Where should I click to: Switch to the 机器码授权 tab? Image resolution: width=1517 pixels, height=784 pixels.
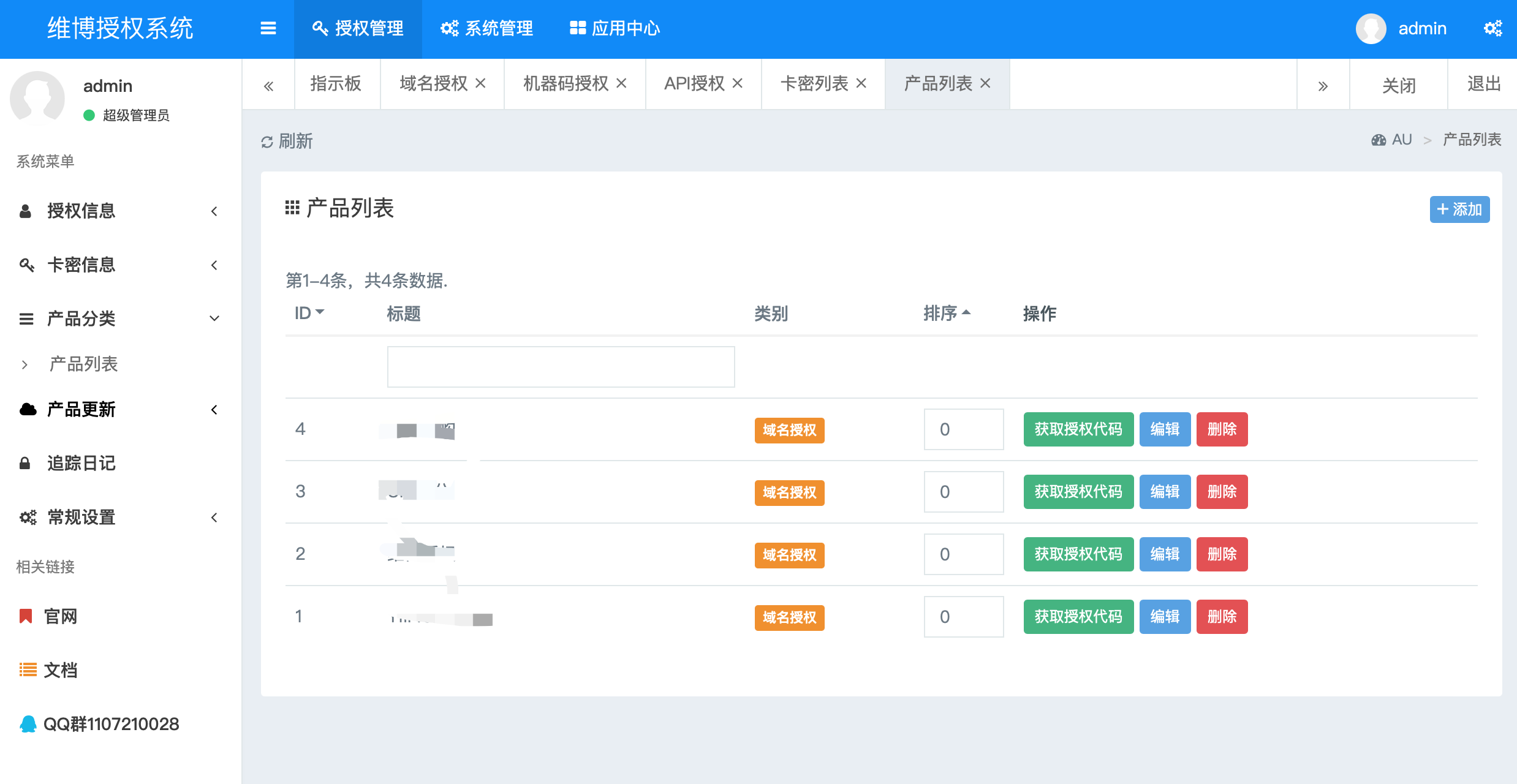[x=565, y=83]
